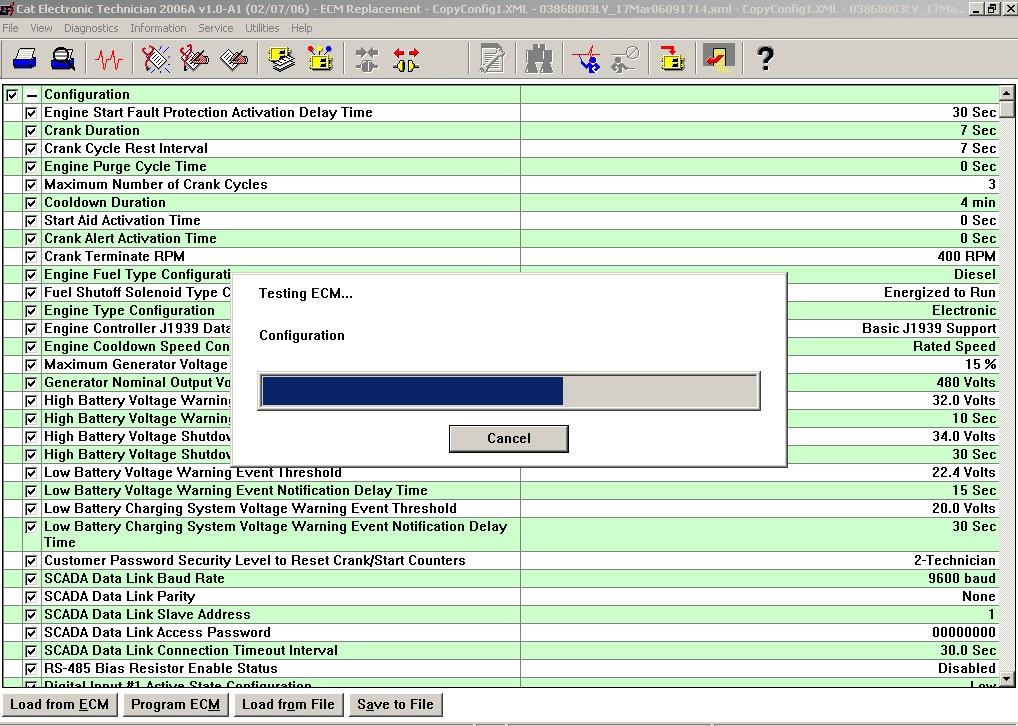
Task: Click Load from ECM button
Action: point(59,705)
